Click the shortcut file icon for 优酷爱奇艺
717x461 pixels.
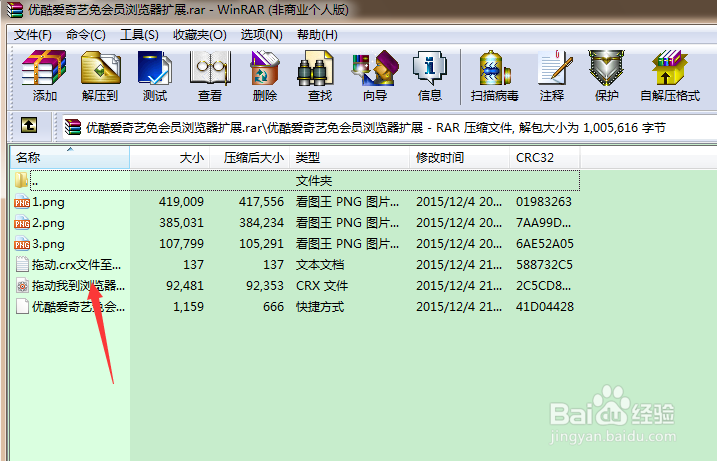pos(22,306)
